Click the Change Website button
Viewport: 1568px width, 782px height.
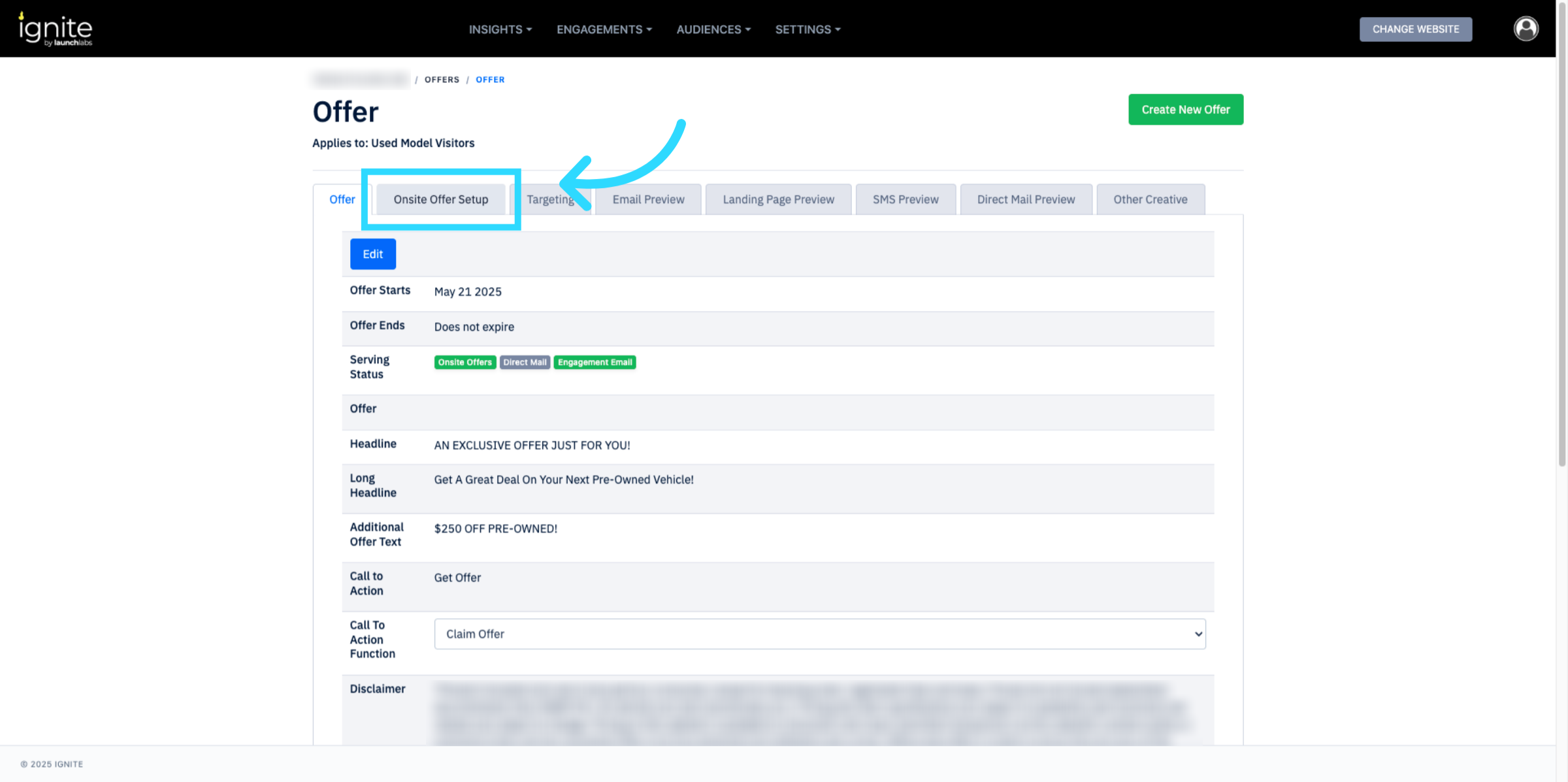1415,29
